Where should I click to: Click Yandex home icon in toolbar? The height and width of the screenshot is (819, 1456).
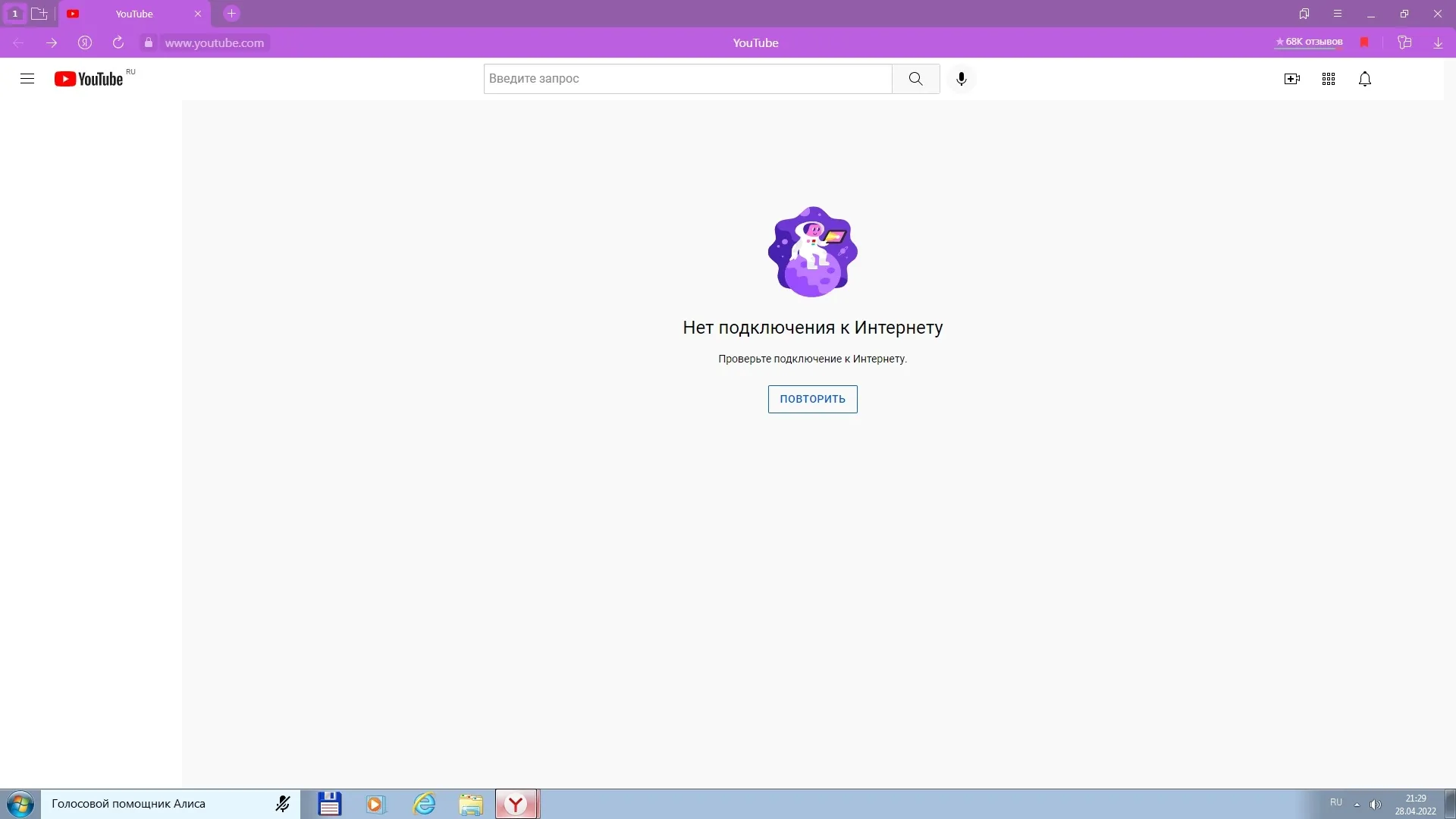85,42
